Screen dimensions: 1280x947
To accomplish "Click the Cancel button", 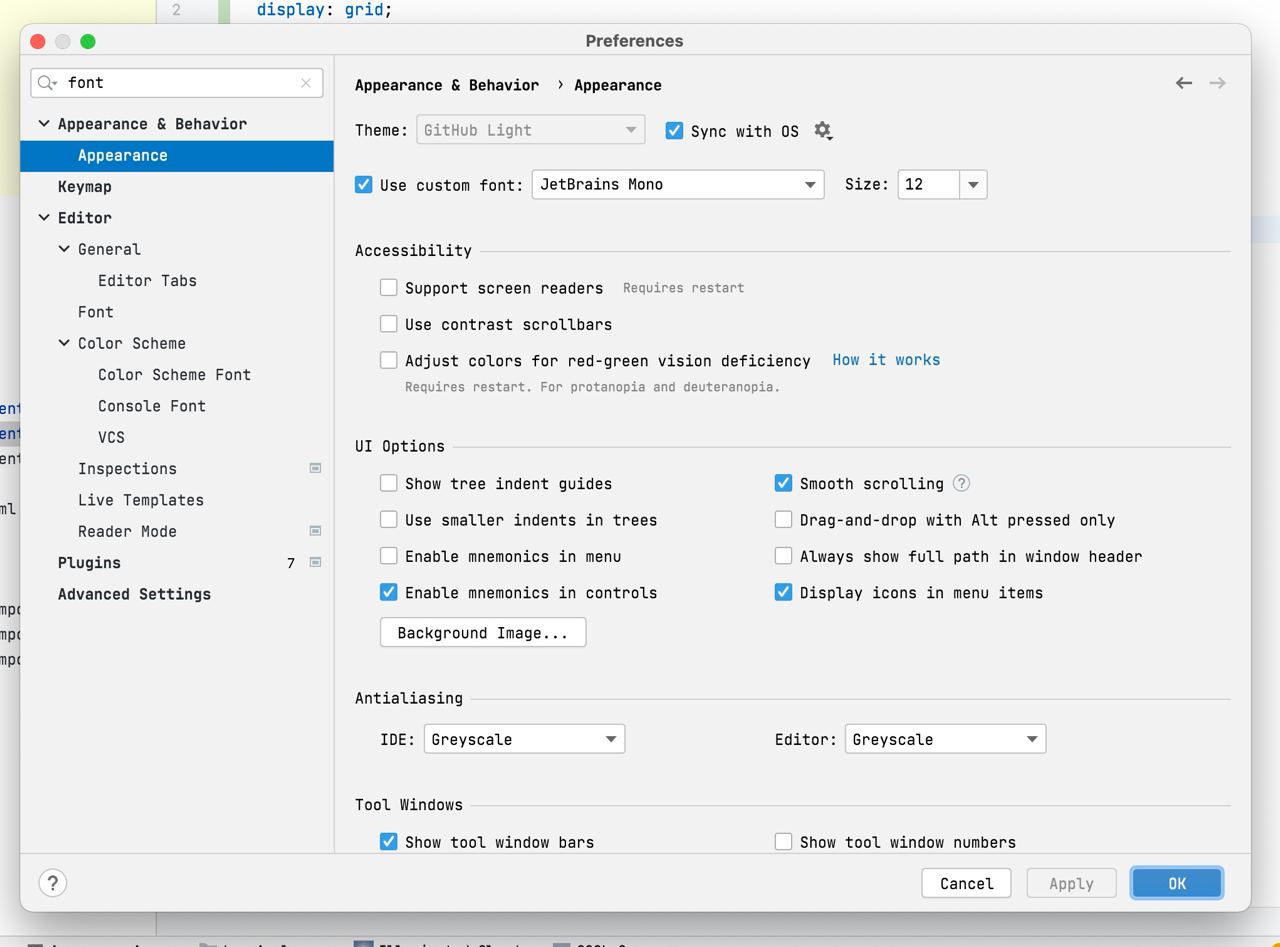I will click(x=966, y=883).
